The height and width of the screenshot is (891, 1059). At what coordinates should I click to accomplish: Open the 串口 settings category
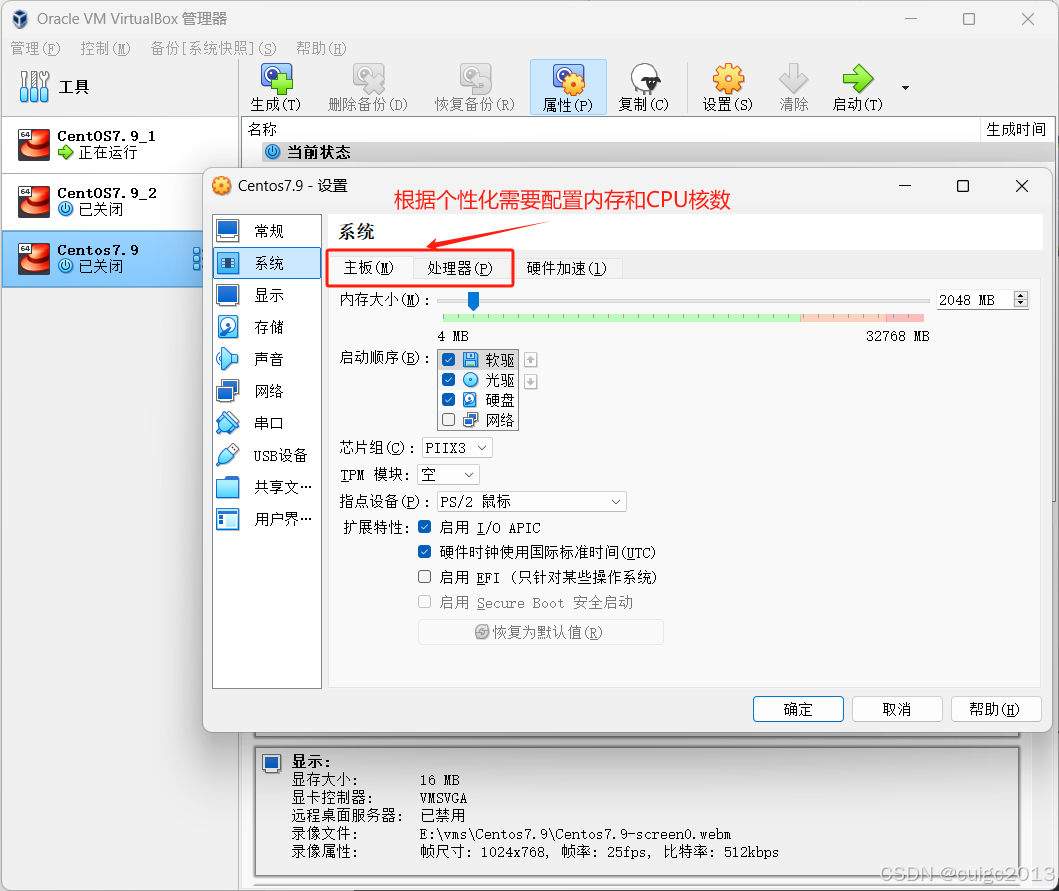click(x=267, y=423)
